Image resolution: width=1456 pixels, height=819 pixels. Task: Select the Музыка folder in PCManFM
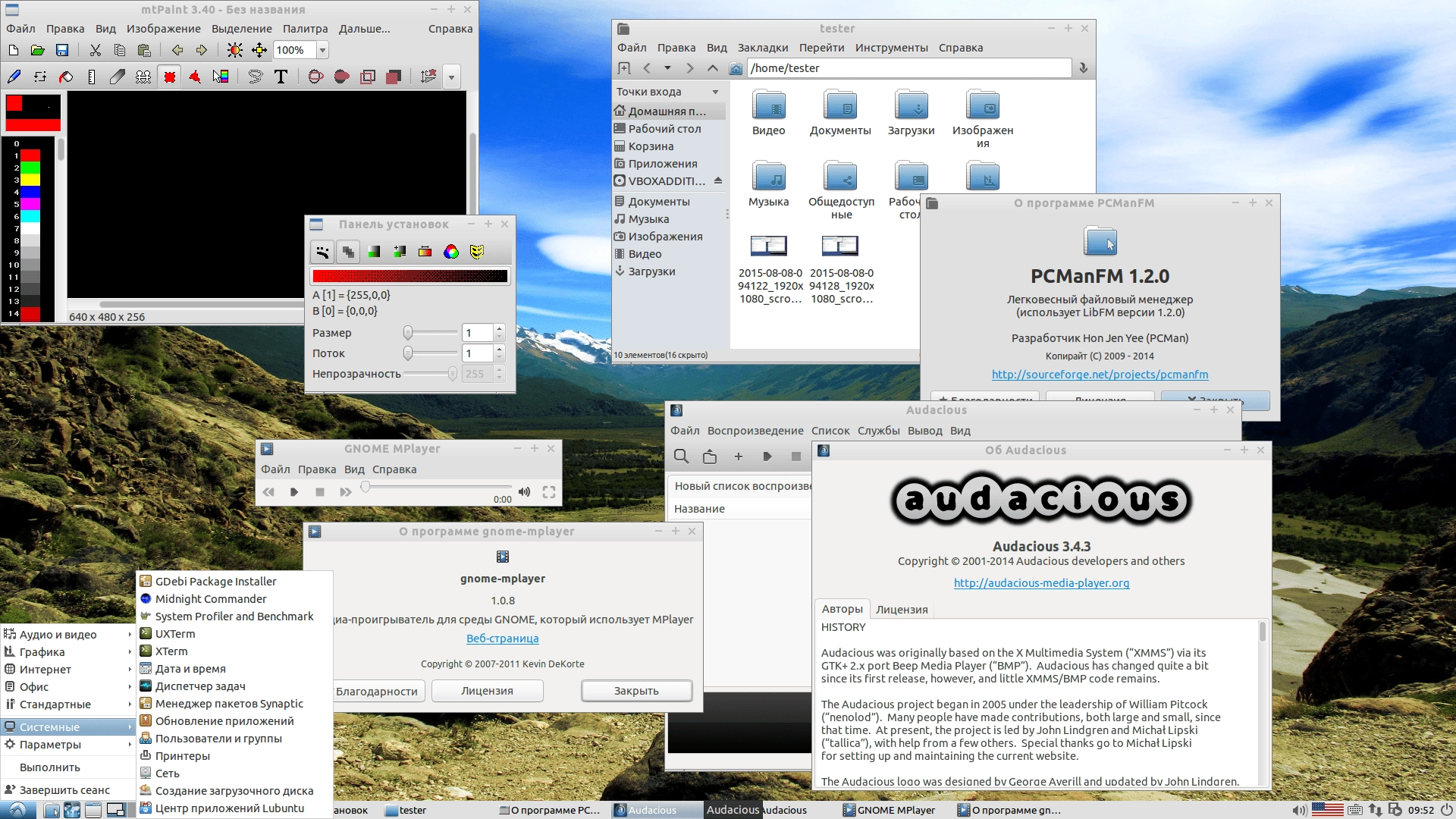[x=768, y=184]
